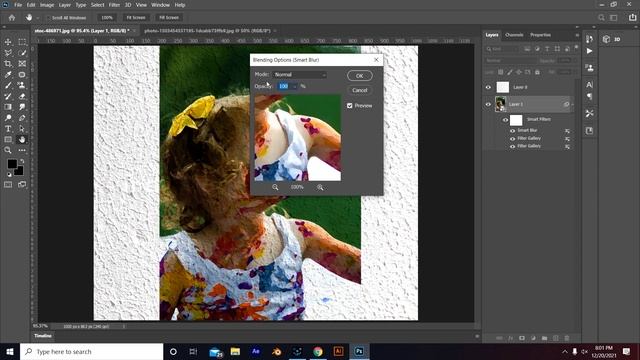Select the Eyedropper tool
Image resolution: width=640 pixels, height=360 pixels.
point(8,75)
